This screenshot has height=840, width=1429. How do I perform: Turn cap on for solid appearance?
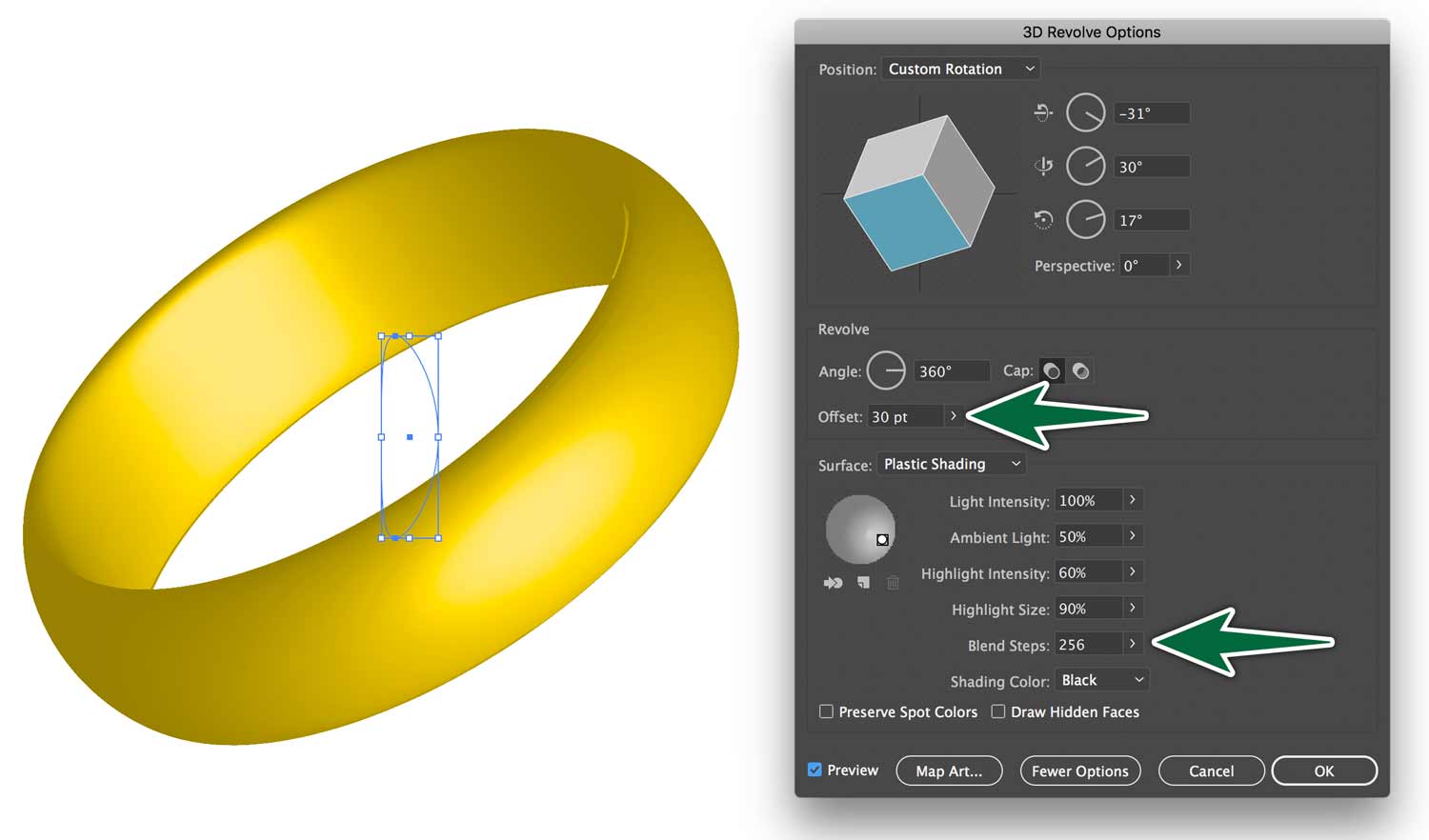pyautogui.click(x=1052, y=370)
